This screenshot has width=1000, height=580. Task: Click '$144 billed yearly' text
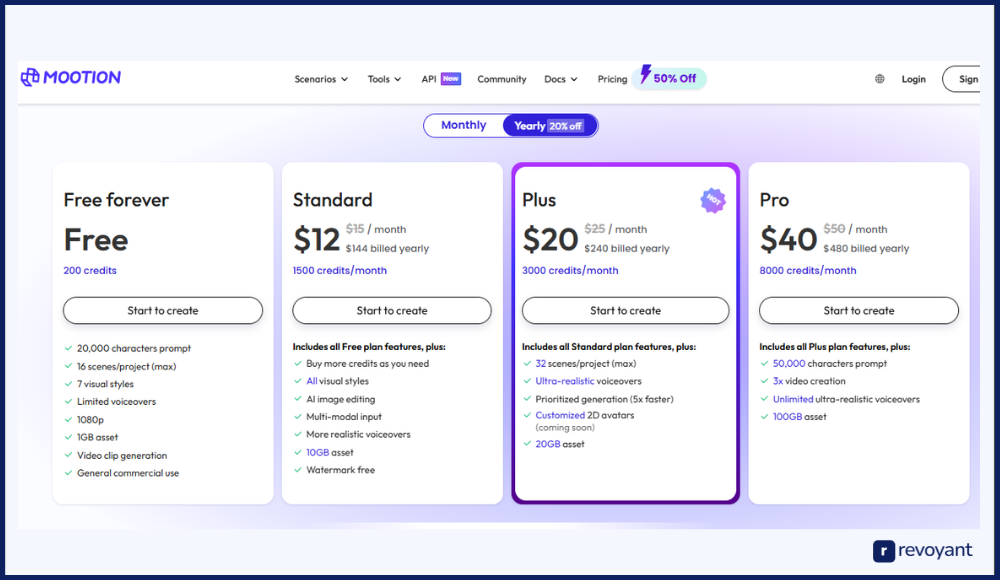pyautogui.click(x=387, y=248)
